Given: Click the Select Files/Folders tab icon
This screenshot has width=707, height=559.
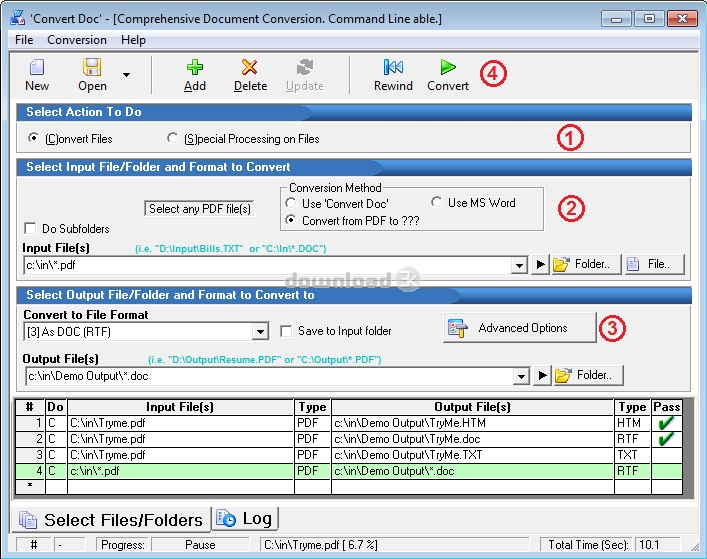Looking at the screenshot, I should tap(28, 520).
